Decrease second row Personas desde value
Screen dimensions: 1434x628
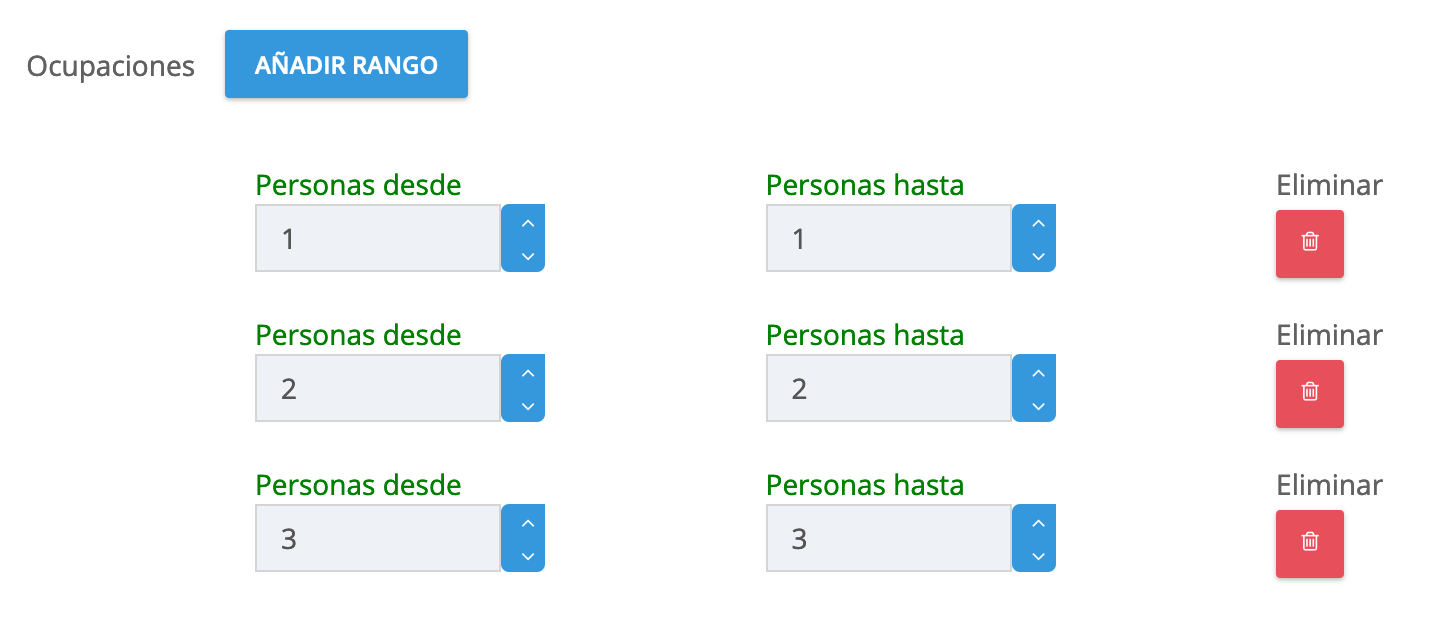tap(528, 406)
